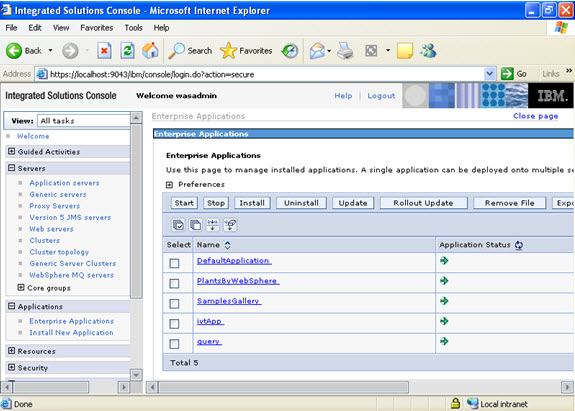
Task: Click the PlantsByWebSphere started status arrow
Action: point(444,281)
